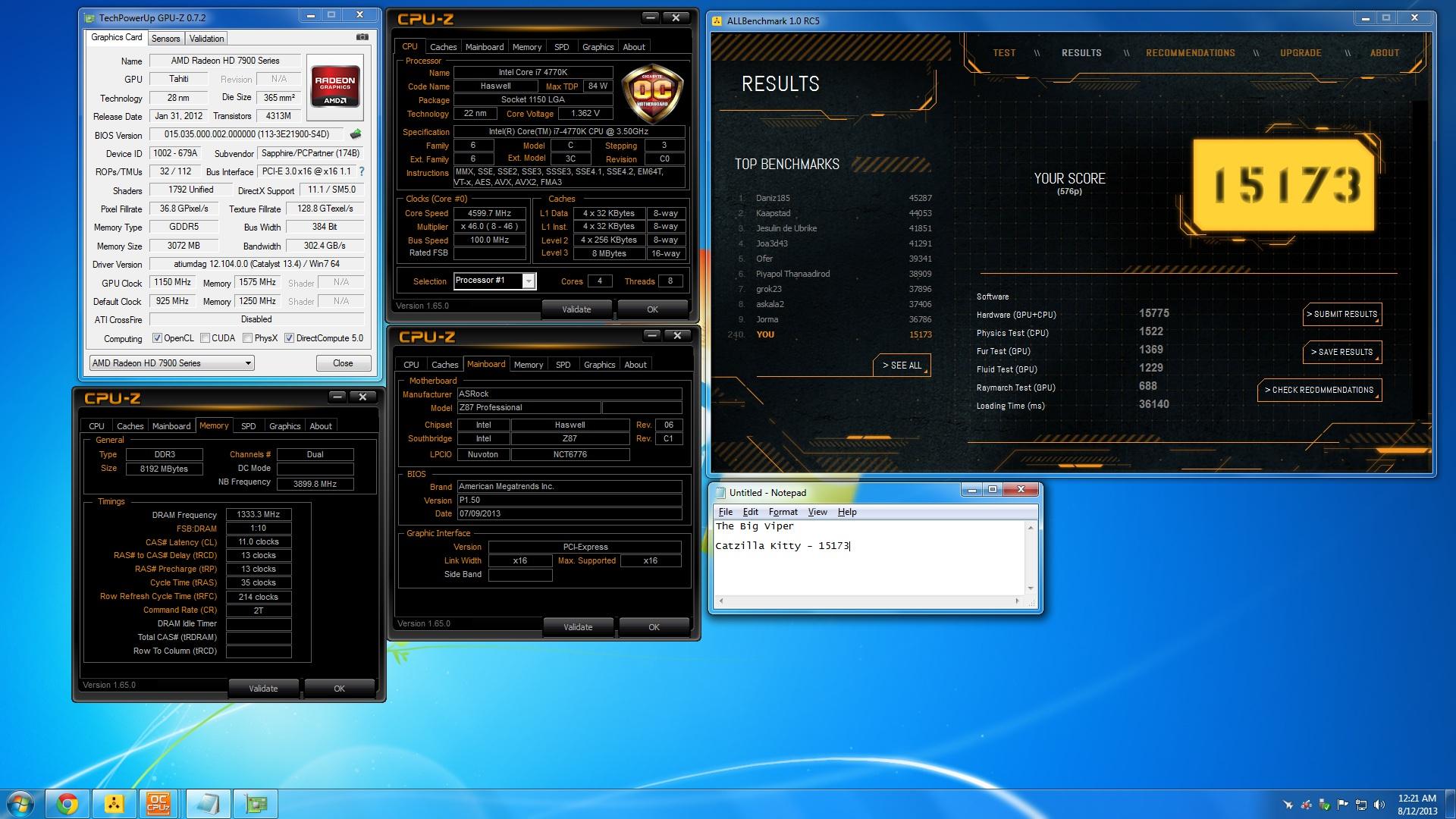1456x819 pixels.
Task: Click the volume speaker tray icon
Action: (1379, 805)
